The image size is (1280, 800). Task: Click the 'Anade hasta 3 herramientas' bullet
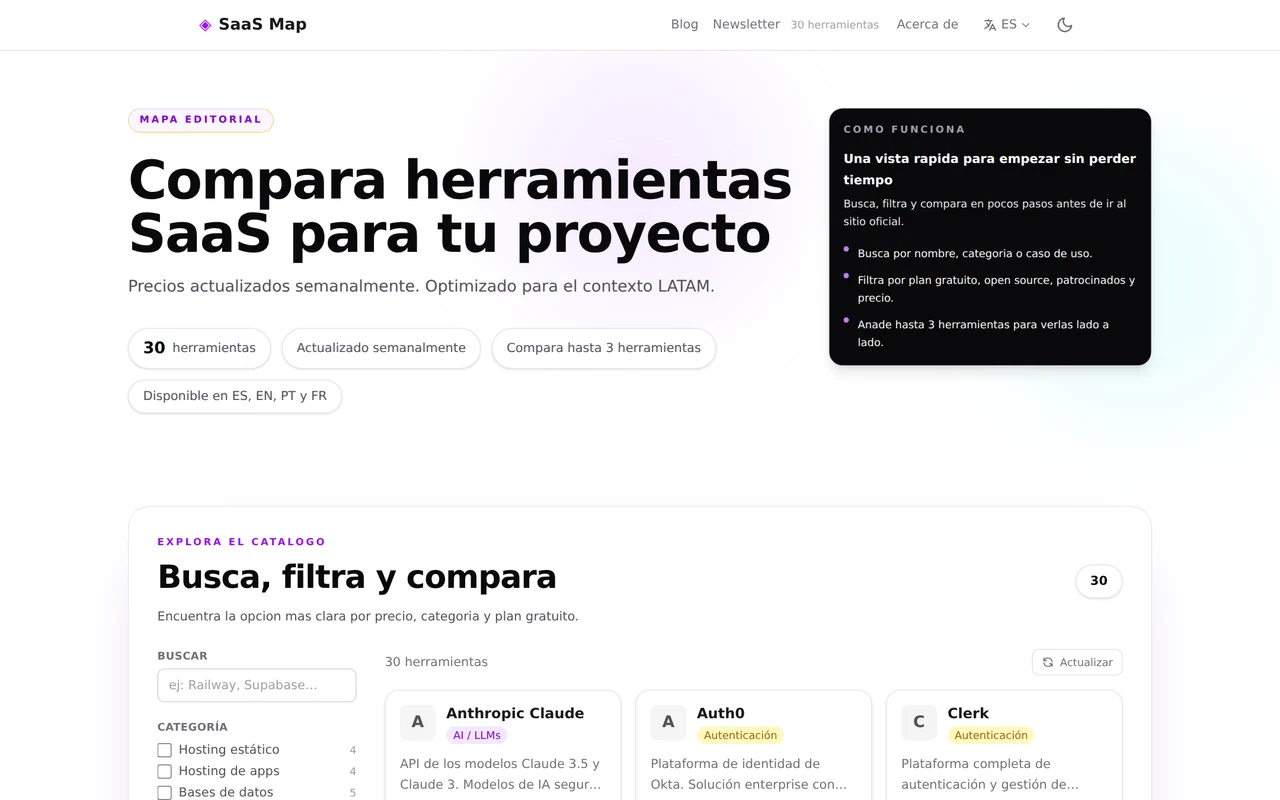tap(983, 333)
